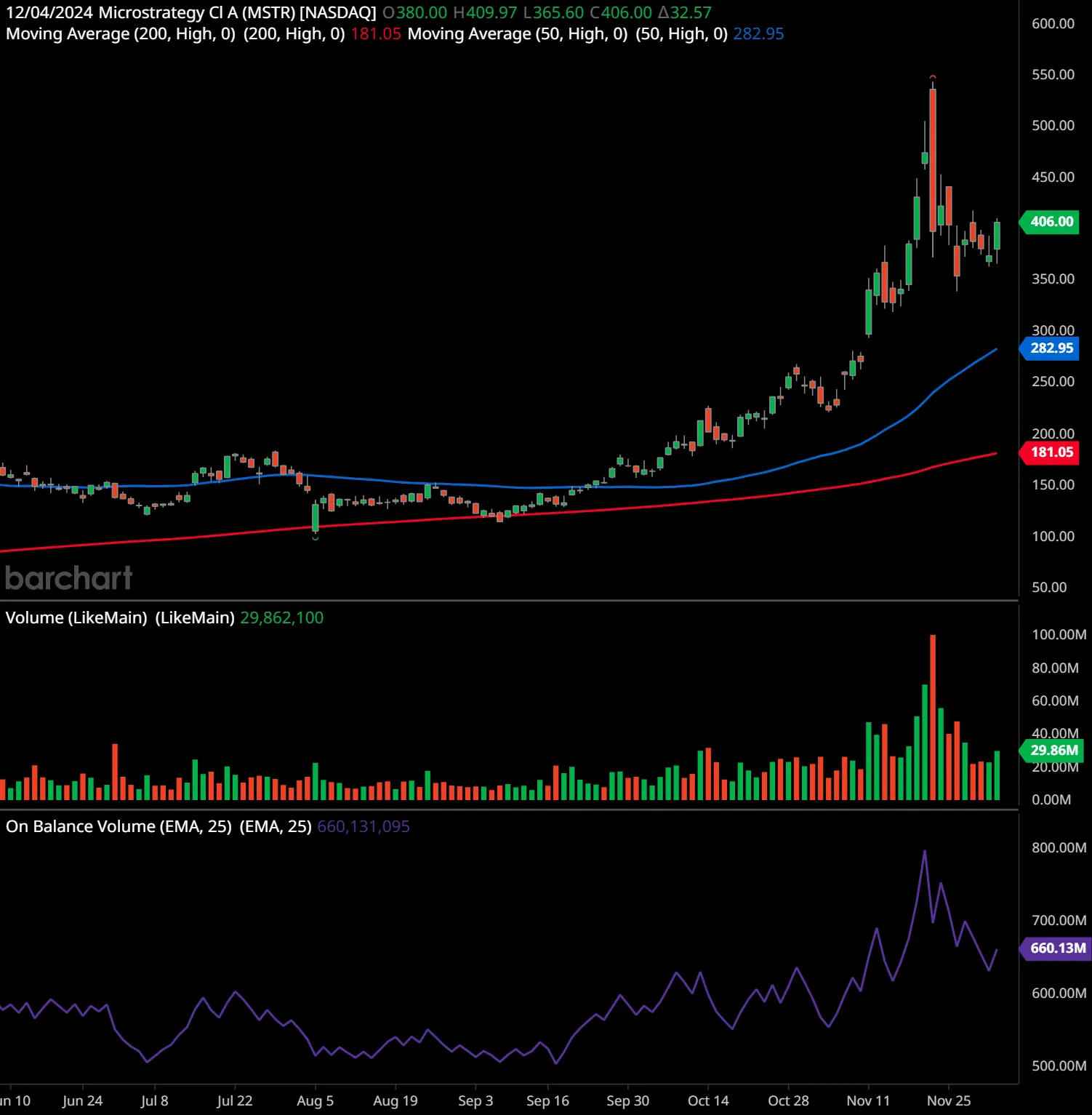The height and width of the screenshot is (1115, 1092).
Task: Click the 100.00 price axis label
Action: [1053, 536]
